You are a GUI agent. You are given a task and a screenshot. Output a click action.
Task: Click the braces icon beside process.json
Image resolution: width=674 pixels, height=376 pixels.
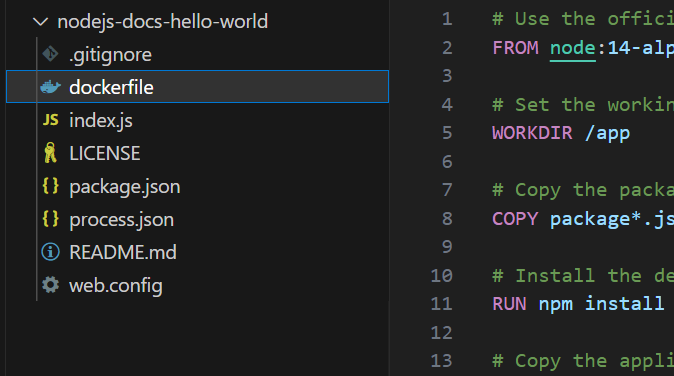pos(50,219)
